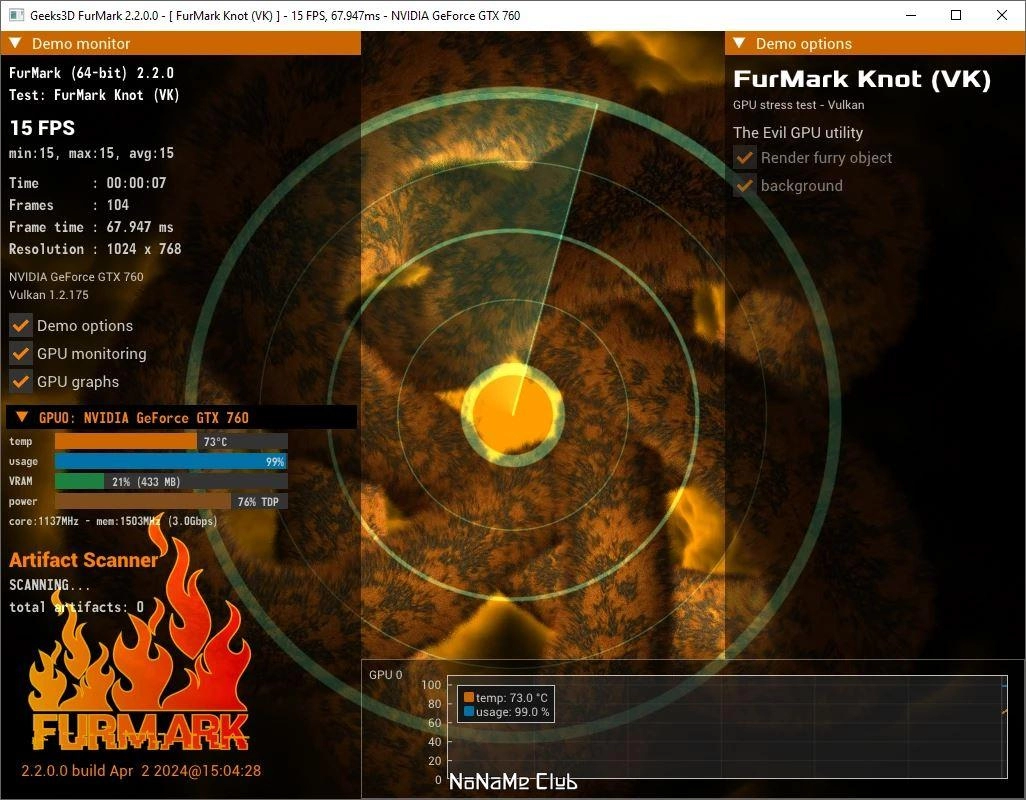This screenshot has height=800, width=1026.
Task: Click the 'SCANNING...' status text
Action: tap(50, 585)
